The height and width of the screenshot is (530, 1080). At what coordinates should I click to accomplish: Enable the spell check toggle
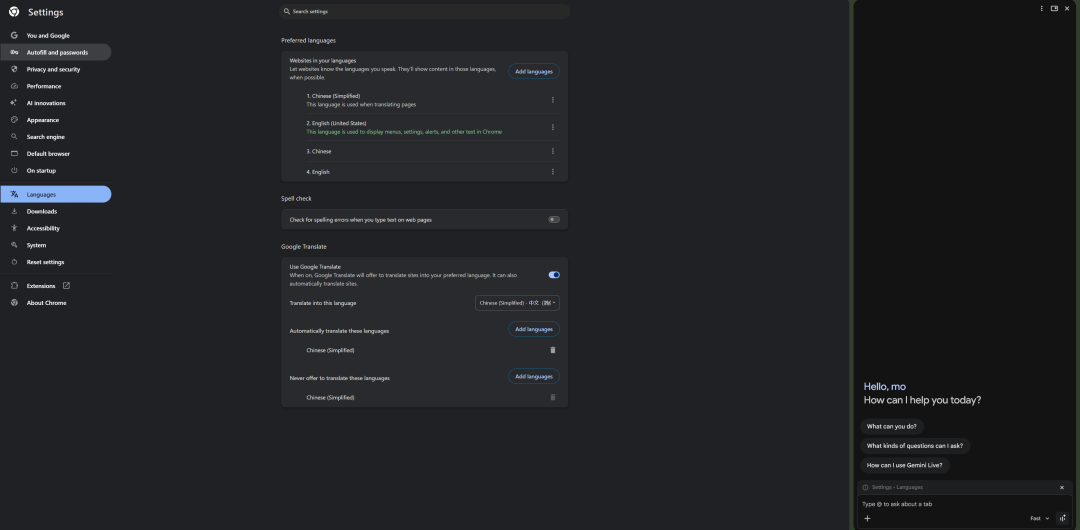coord(554,219)
